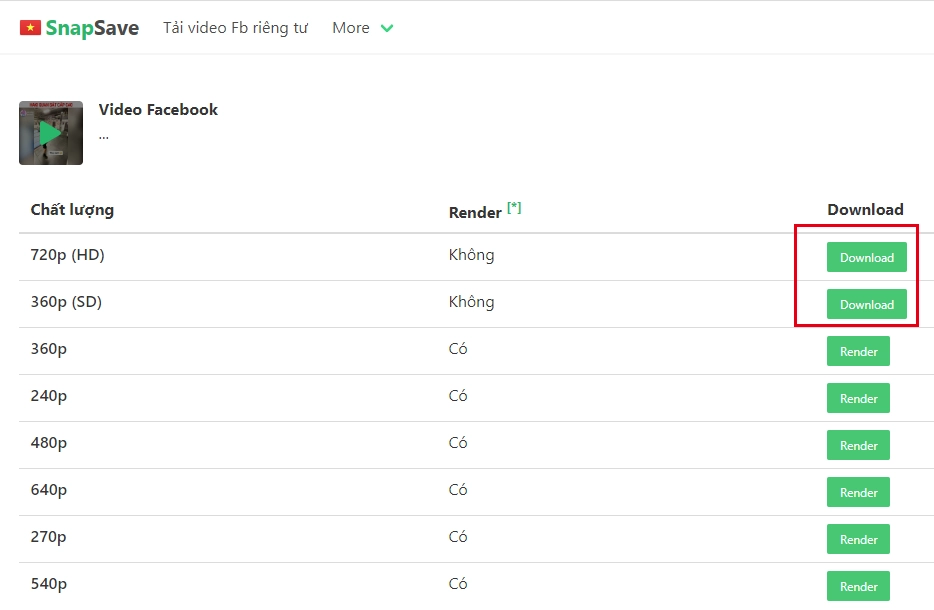Click the [*] note link beside Render header

(x=514, y=206)
